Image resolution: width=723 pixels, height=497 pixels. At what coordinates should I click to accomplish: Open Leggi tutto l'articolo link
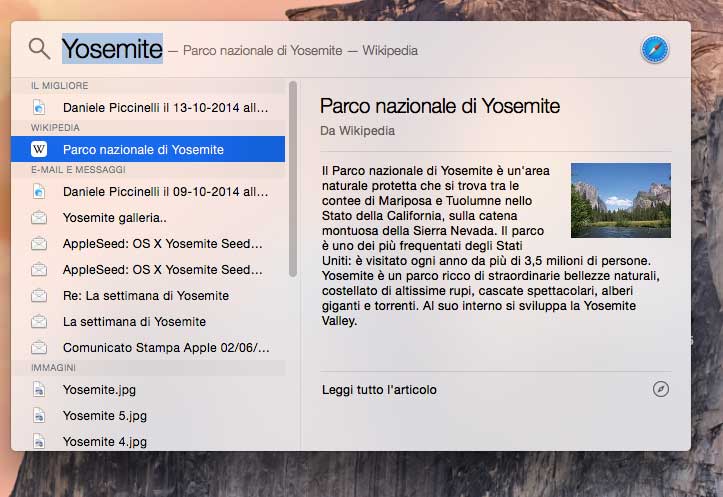379,390
